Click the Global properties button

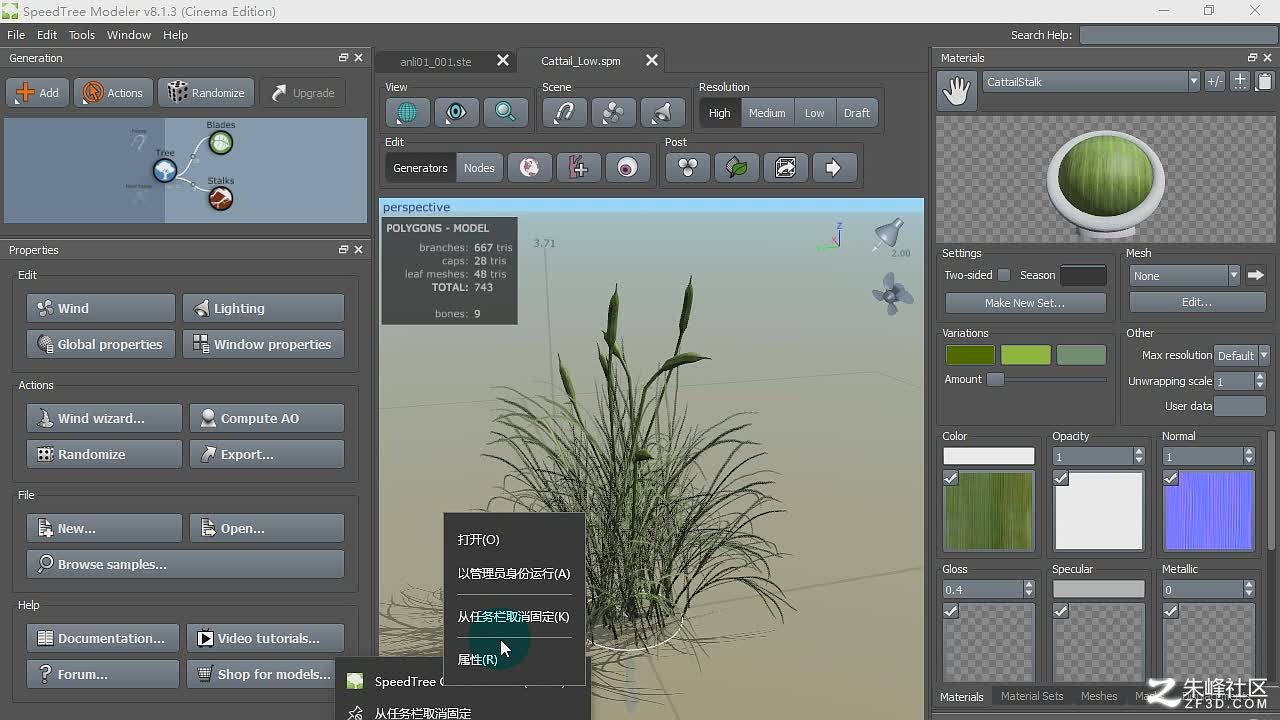point(101,344)
